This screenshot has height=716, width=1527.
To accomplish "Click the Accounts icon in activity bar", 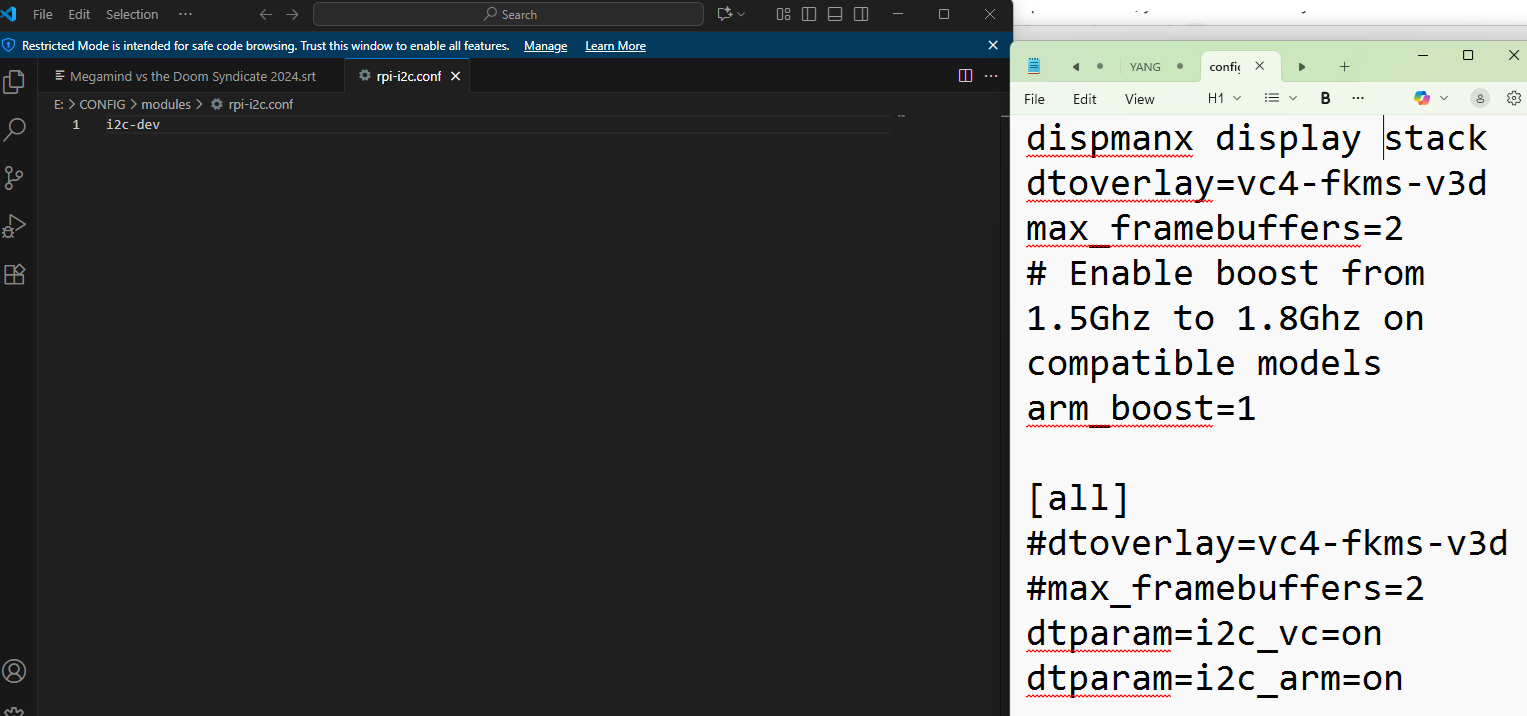I will 14,670.
